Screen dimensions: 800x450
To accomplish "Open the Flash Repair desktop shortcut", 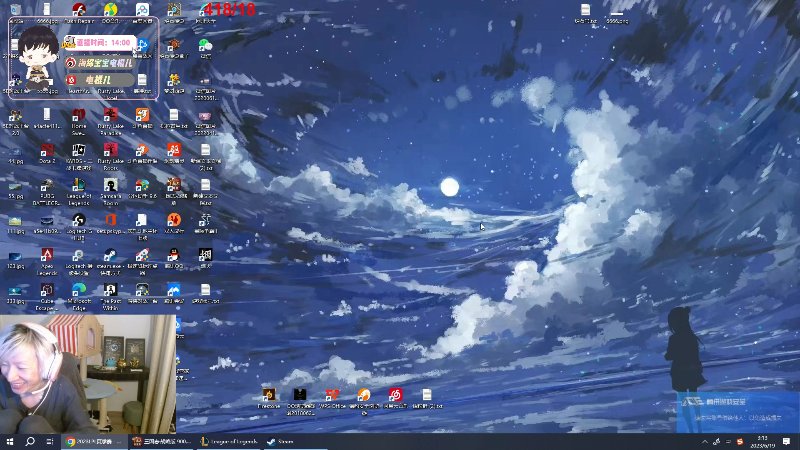I will click(x=79, y=12).
